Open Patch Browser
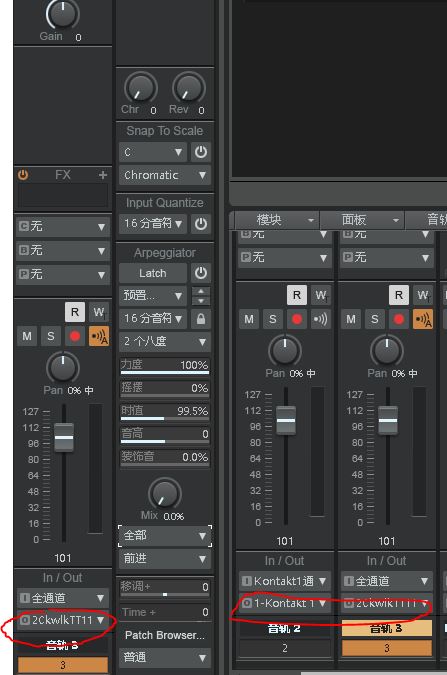447x675 pixels. point(165,635)
